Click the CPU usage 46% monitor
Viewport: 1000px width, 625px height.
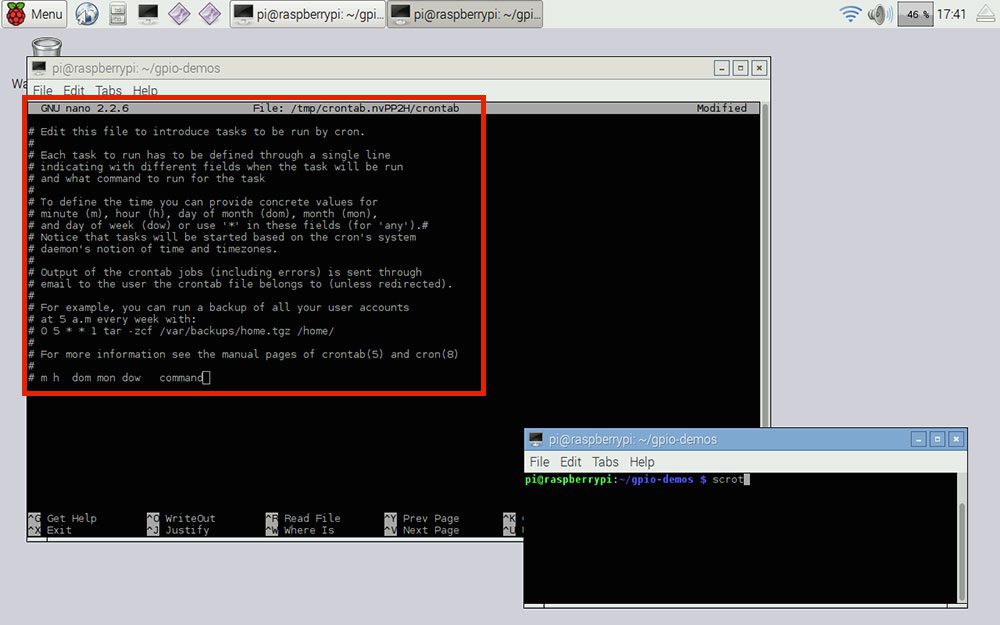pos(915,13)
